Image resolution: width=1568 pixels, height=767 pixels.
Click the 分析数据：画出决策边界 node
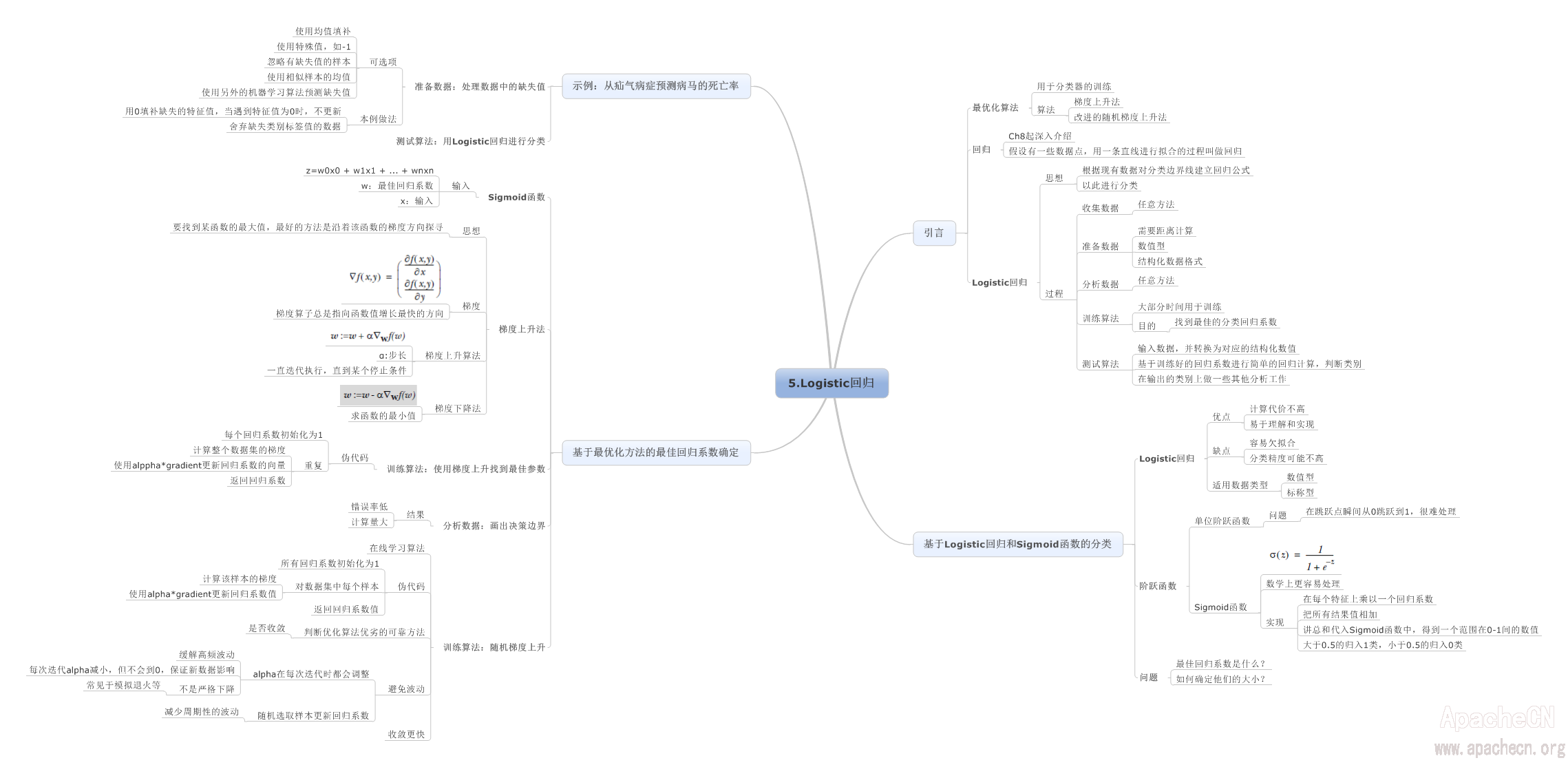tap(494, 525)
